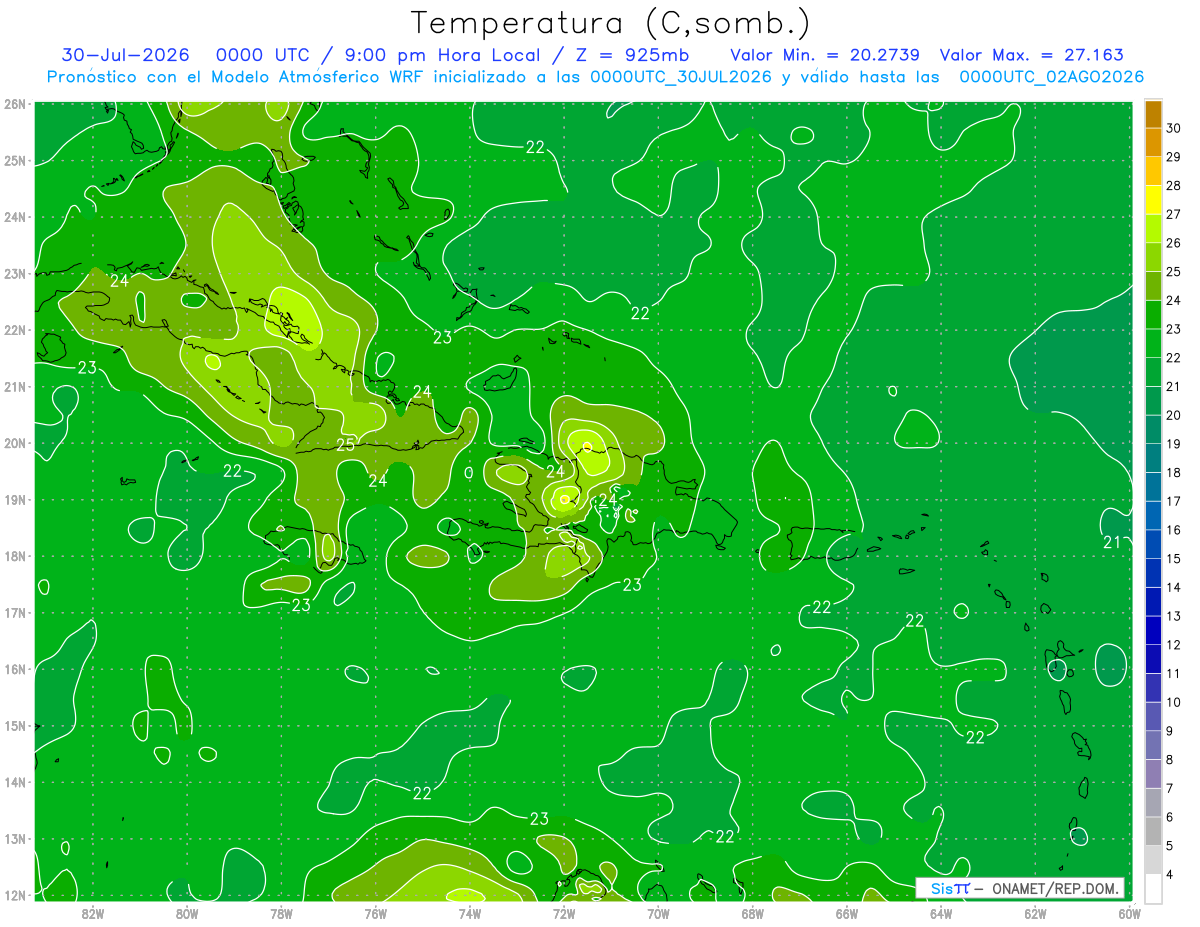This screenshot has width=1200, height=927.
Task: Click the colorbar label "14"
Action: (x=1174, y=587)
